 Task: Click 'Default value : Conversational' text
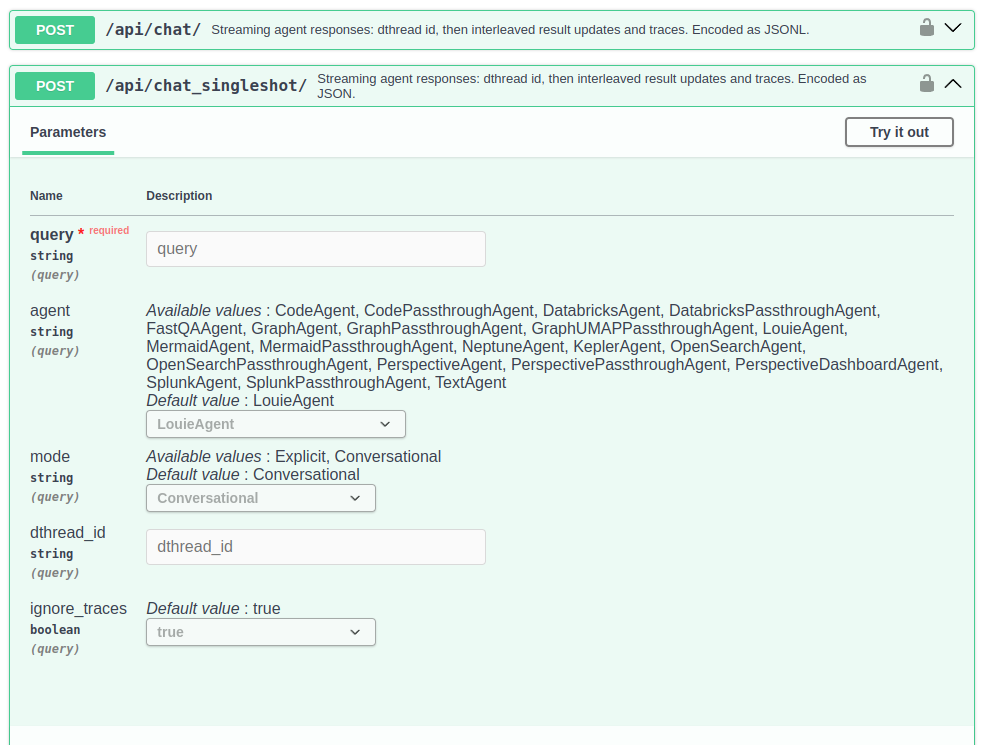[253, 475]
